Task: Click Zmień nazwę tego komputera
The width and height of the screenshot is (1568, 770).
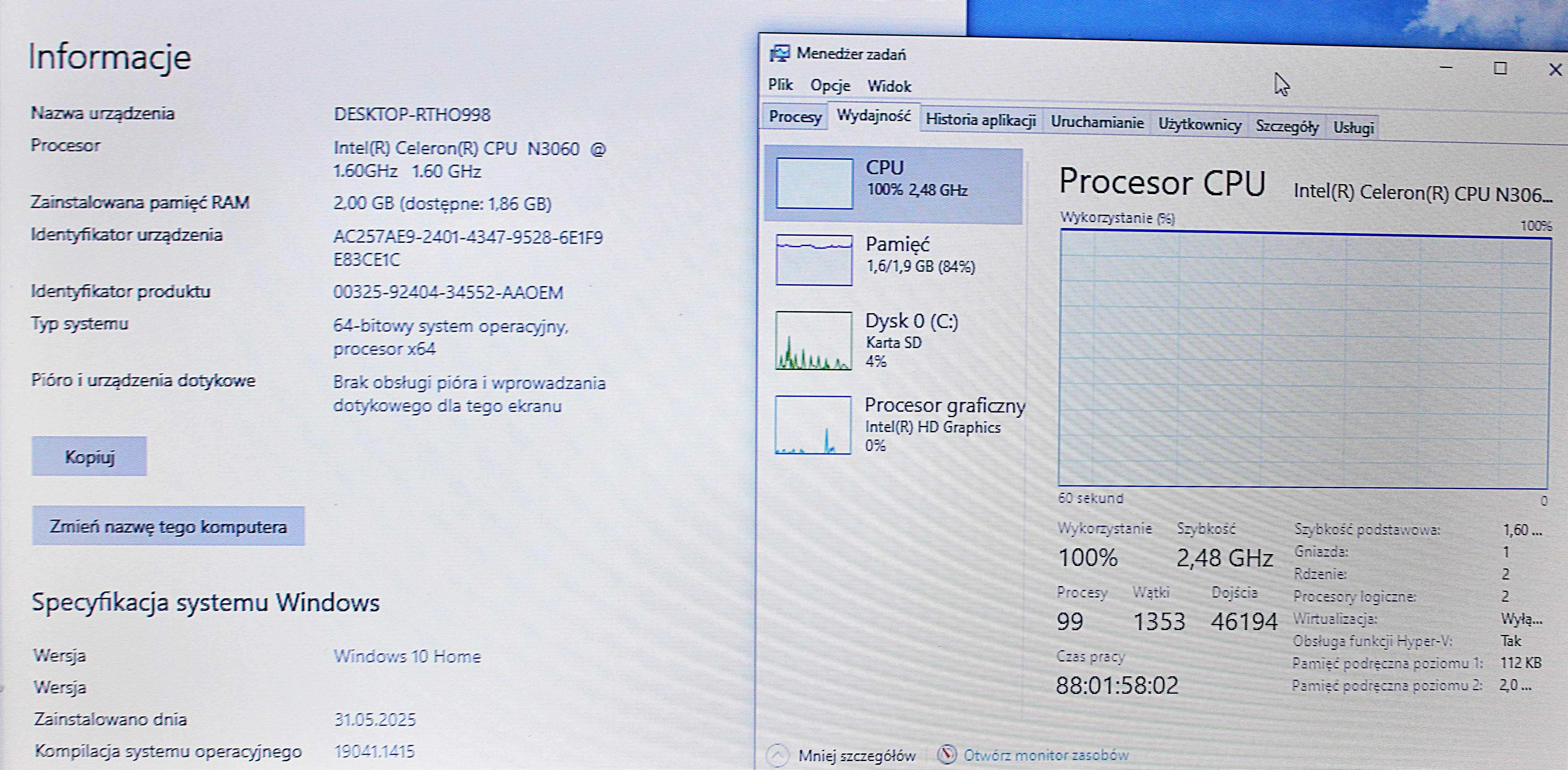Action: click(168, 527)
